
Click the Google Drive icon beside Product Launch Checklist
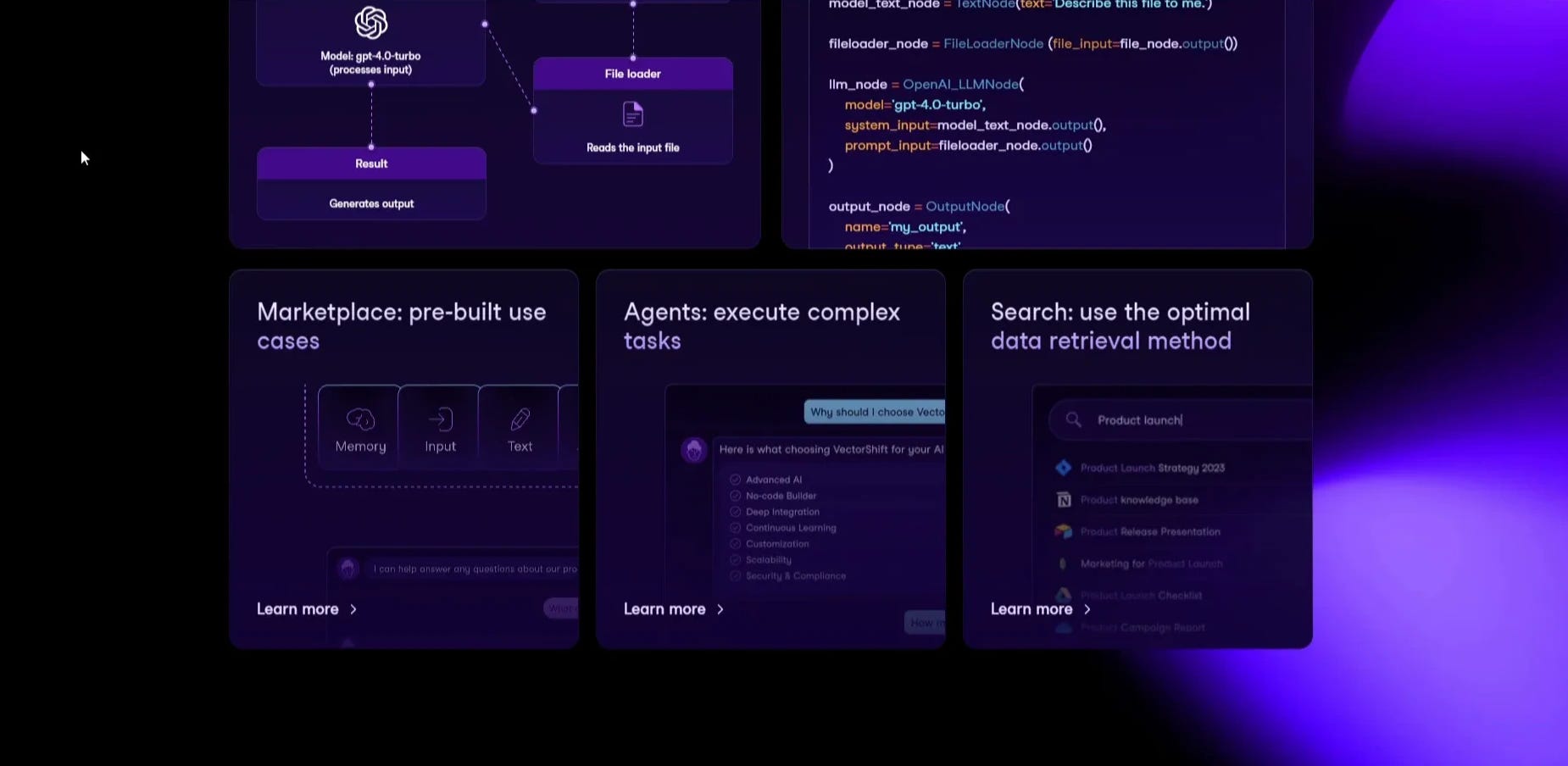coord(1064,595)
